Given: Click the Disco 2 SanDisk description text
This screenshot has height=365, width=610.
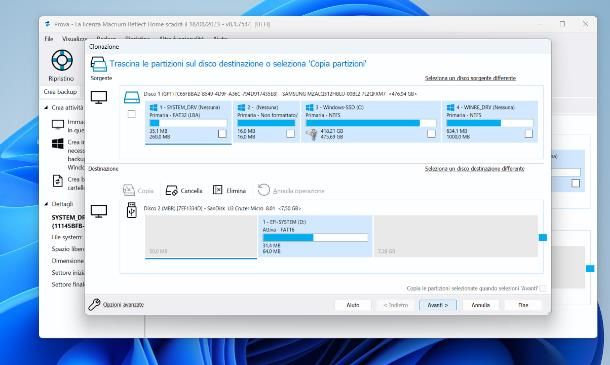Looking at the screenshot, I should point(222,209).
